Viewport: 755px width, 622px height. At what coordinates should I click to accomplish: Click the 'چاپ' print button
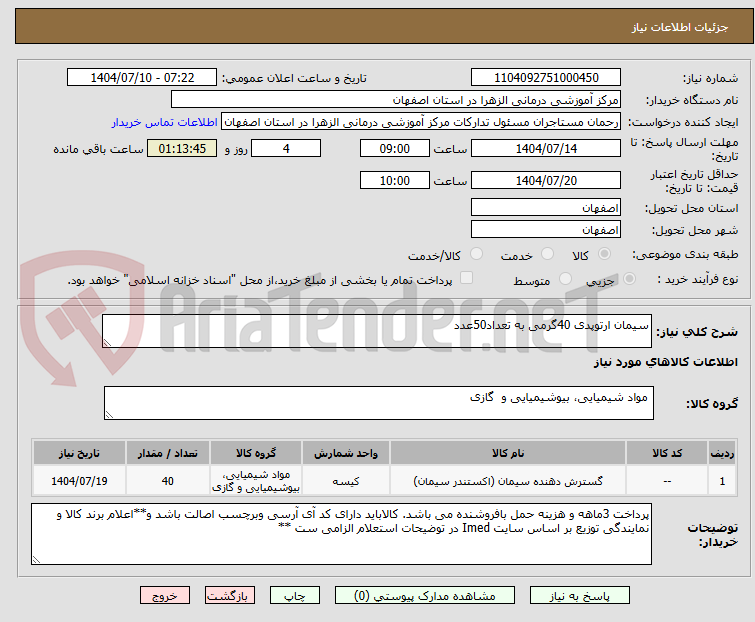295,596
